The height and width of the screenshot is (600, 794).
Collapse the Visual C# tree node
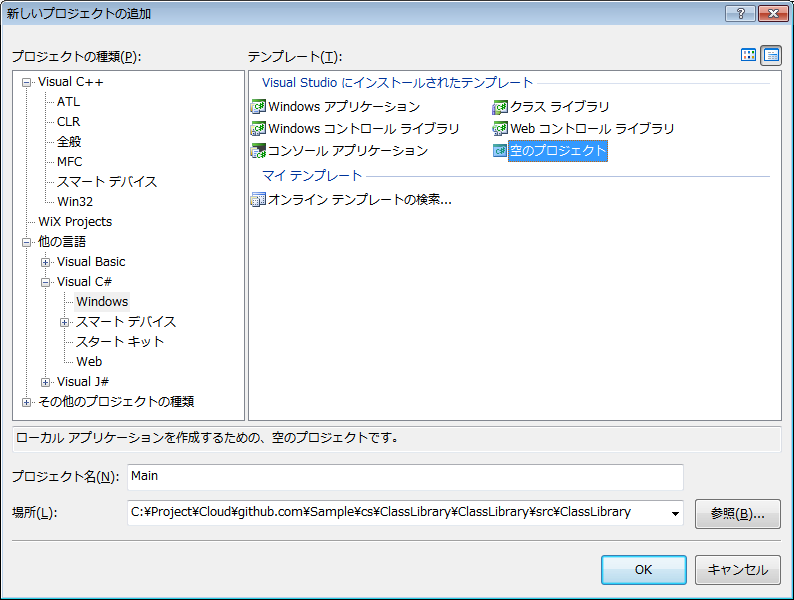point(46,283)
